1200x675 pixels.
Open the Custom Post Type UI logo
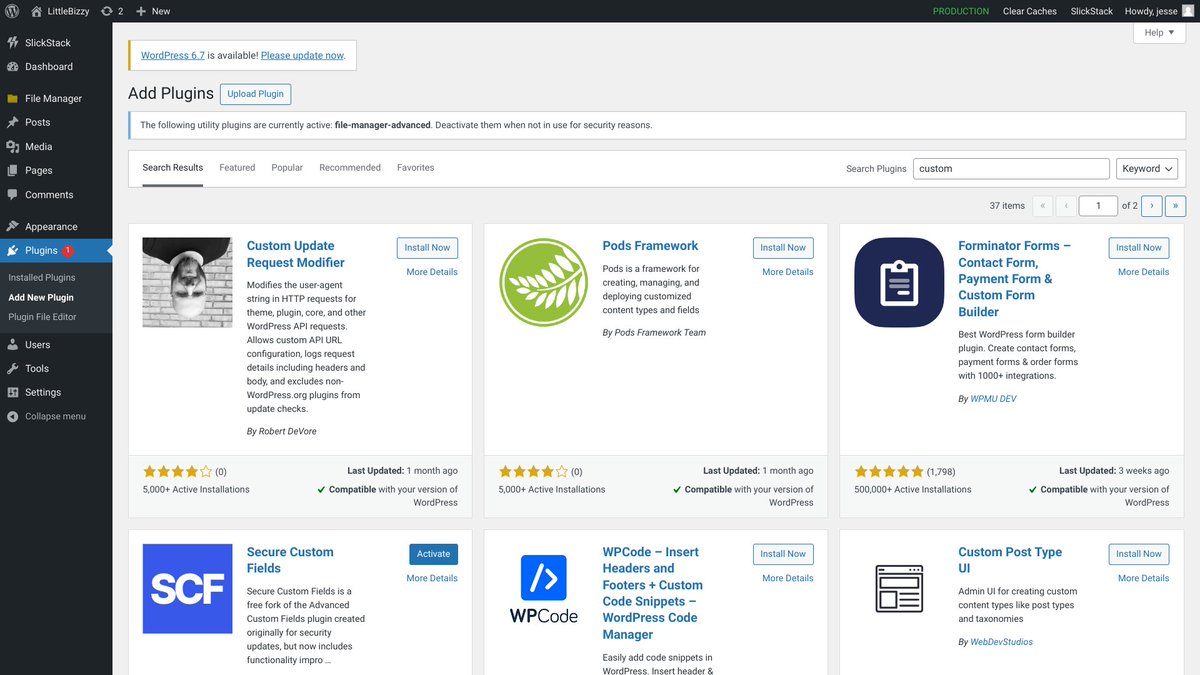click(899, 588)
